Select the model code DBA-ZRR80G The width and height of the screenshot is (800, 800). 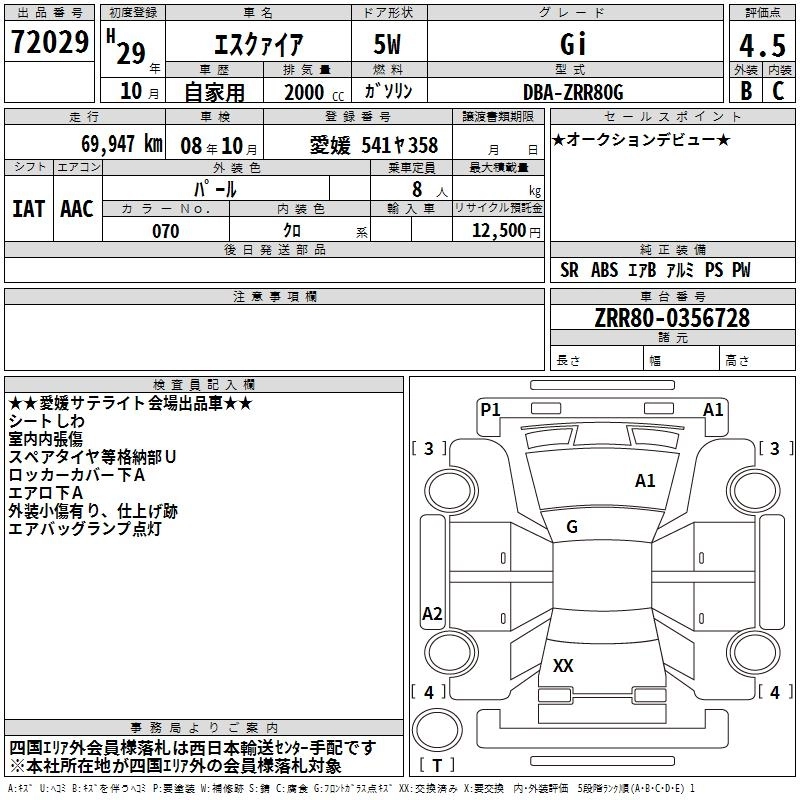point(573,92)
